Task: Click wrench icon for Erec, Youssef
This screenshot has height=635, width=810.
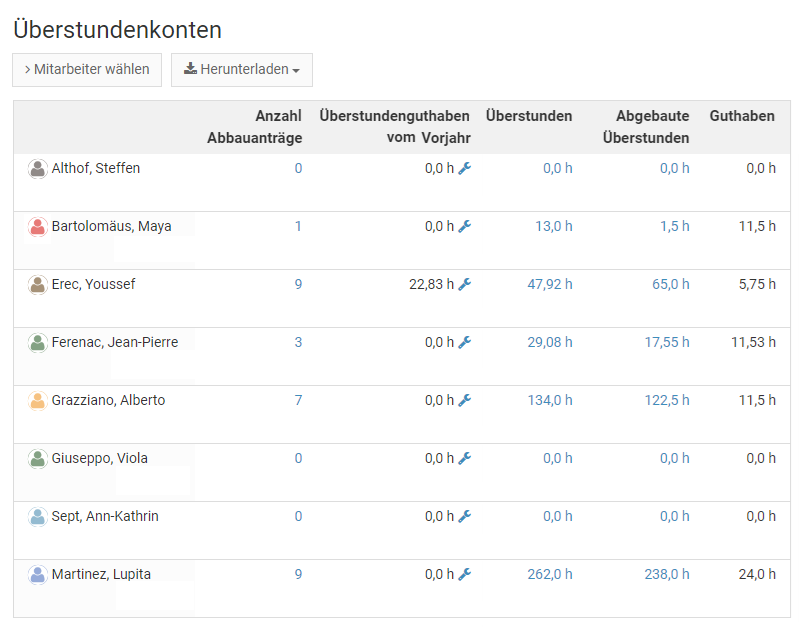Action: tap(464, 285)
